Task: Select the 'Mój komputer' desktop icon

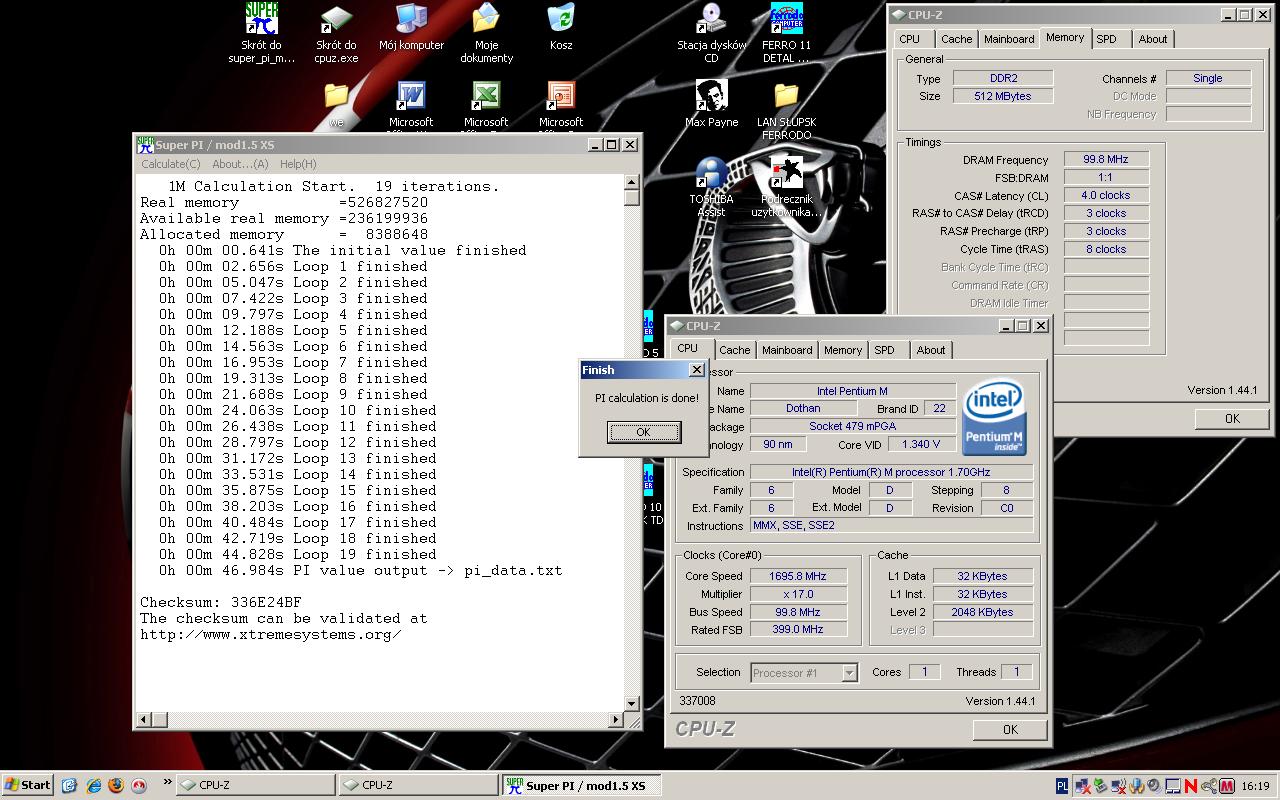Action: coord(411,19)
